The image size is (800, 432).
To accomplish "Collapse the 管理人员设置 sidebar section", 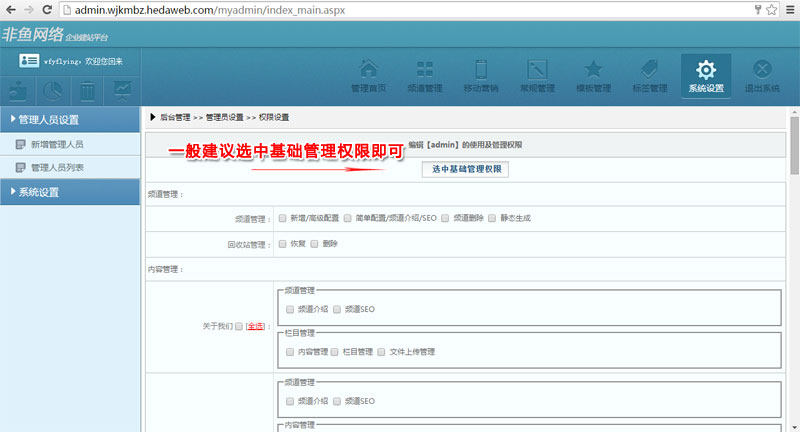I will click(70, 120).
